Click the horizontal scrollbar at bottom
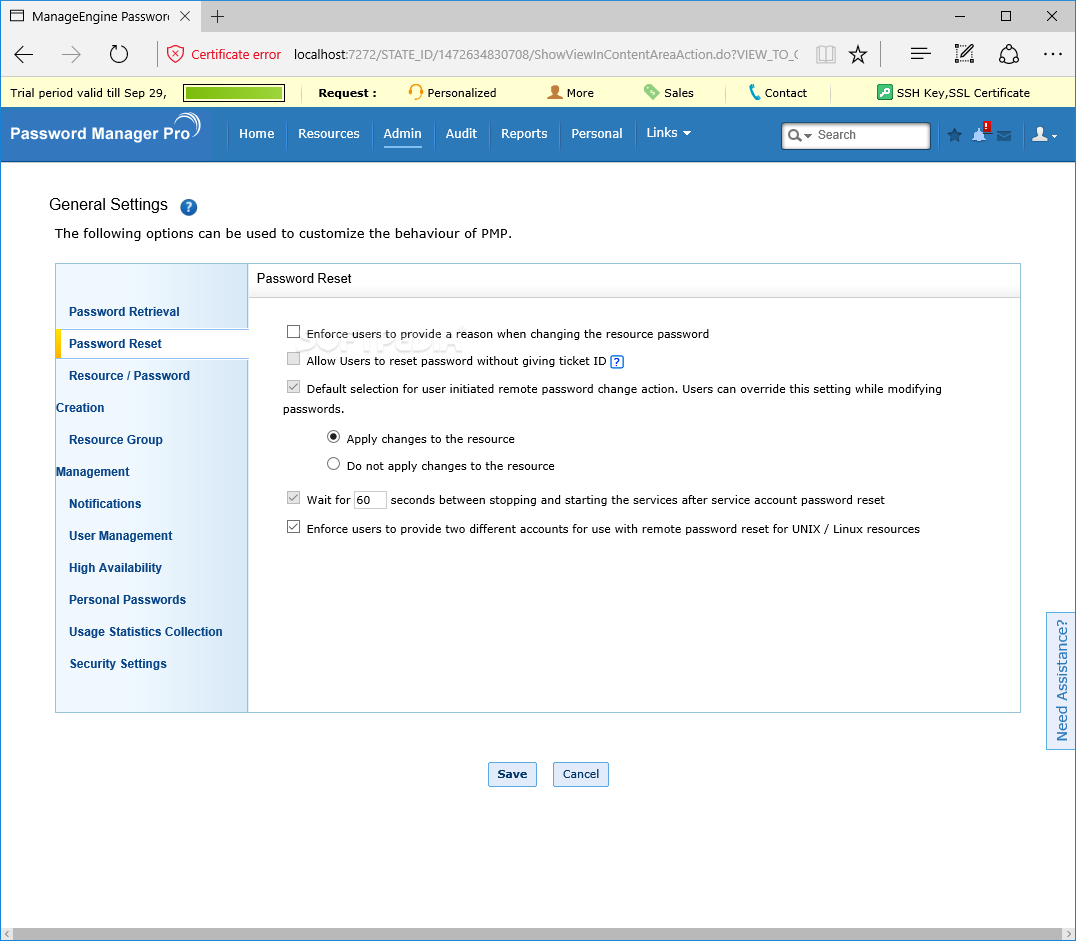Viewport: 1076px width, 941px height. [x=538, y=934]
